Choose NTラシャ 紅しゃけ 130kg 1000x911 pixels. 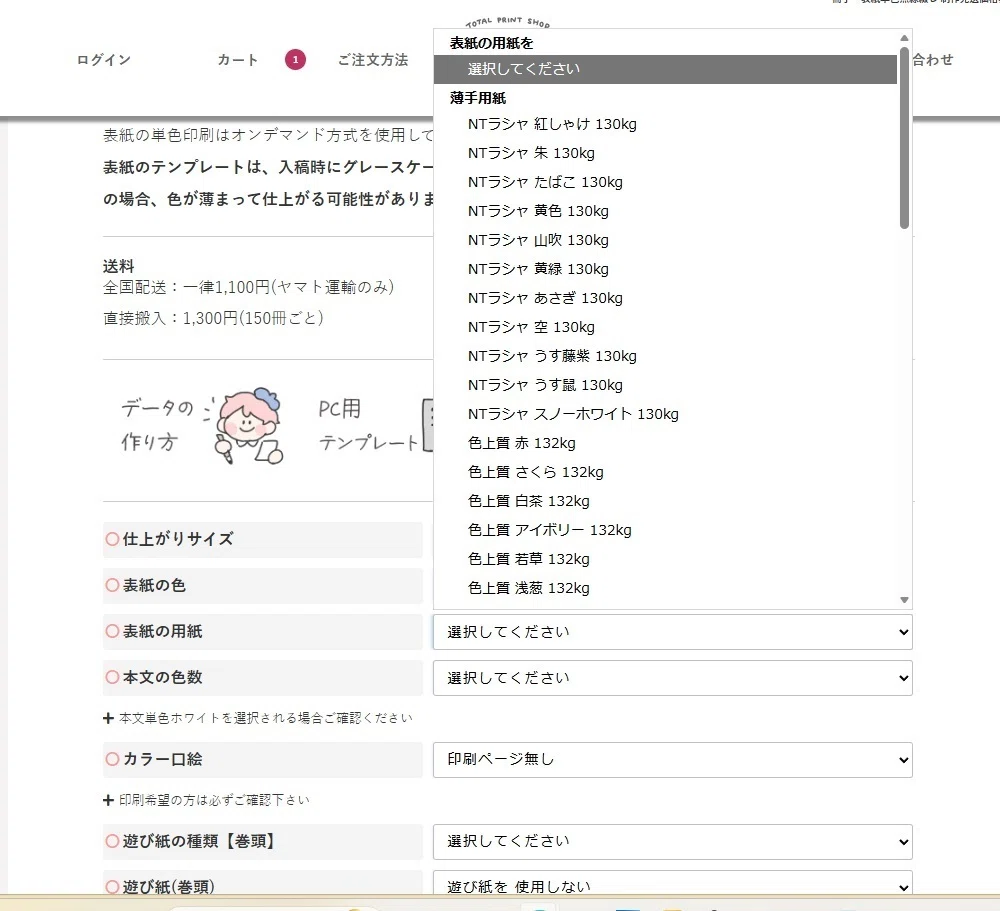tap(665, 124)
